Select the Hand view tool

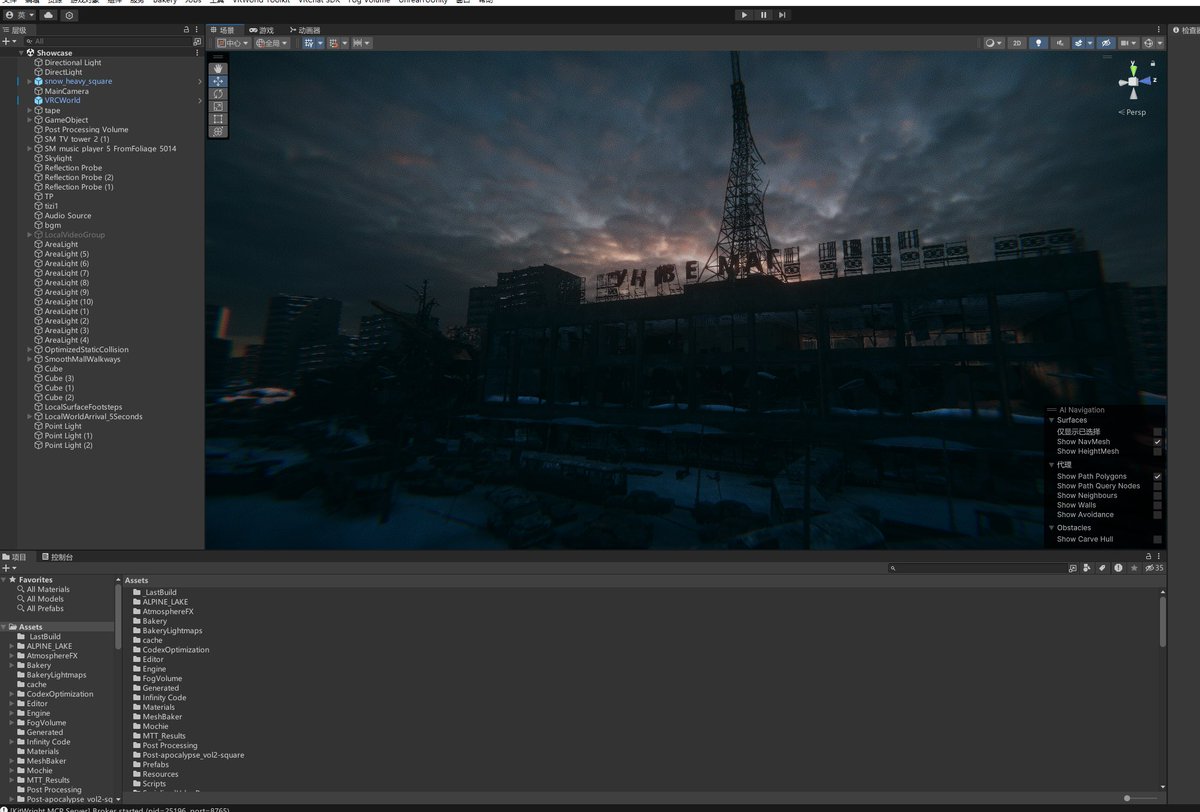click(219, 69)
